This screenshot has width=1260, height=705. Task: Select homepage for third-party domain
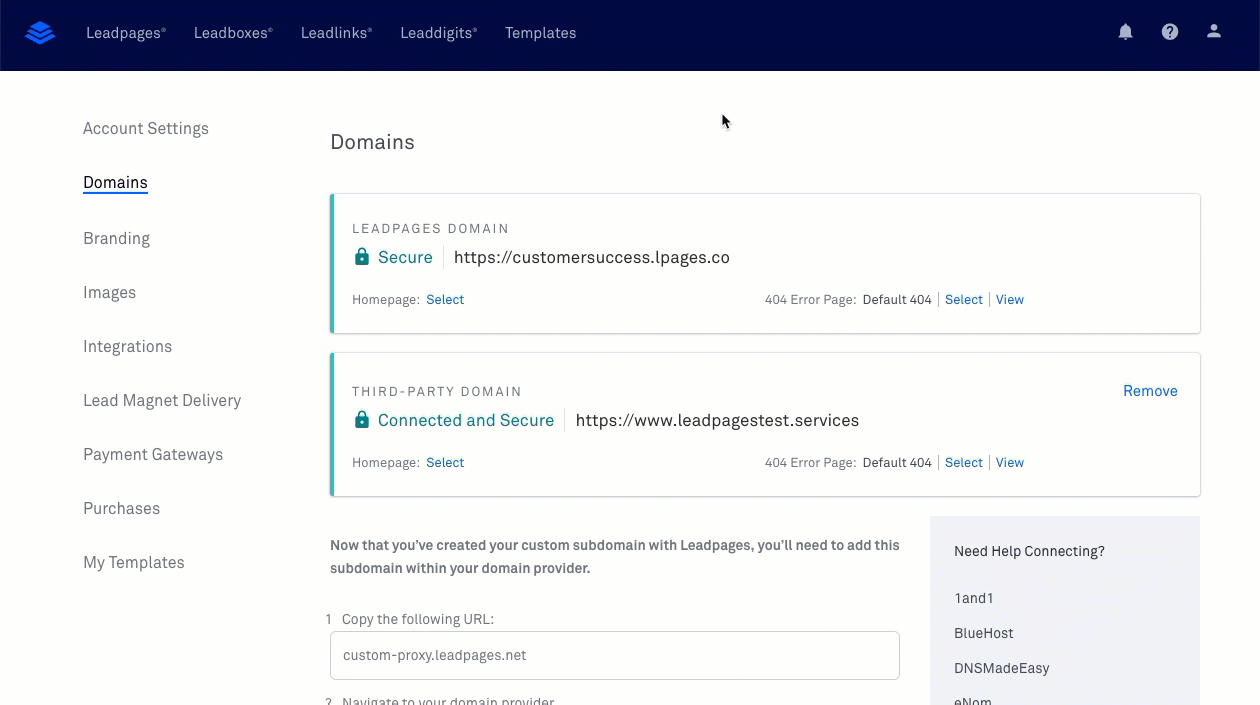pos(445,463)
